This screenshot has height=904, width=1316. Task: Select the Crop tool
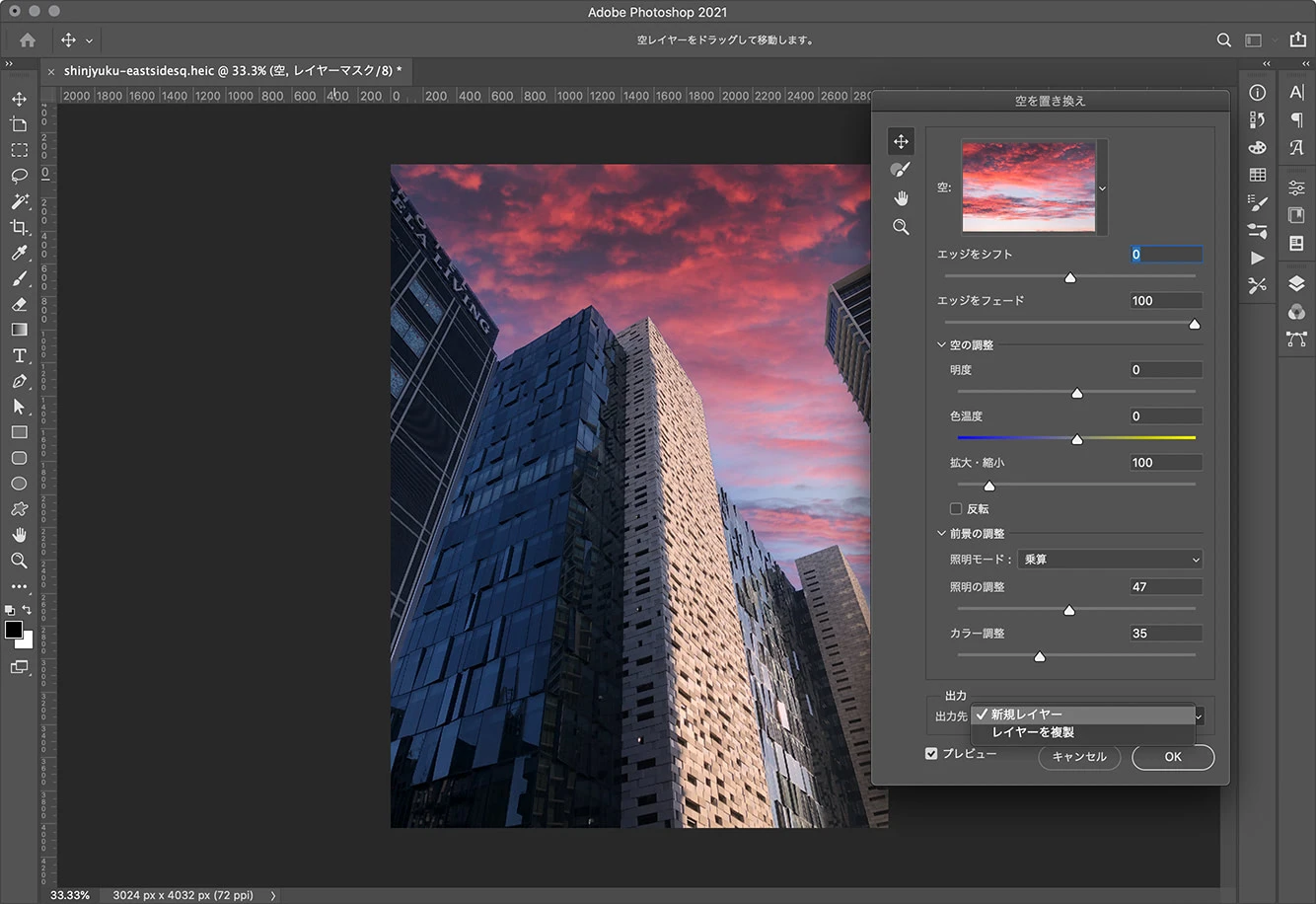coord(19,227)
